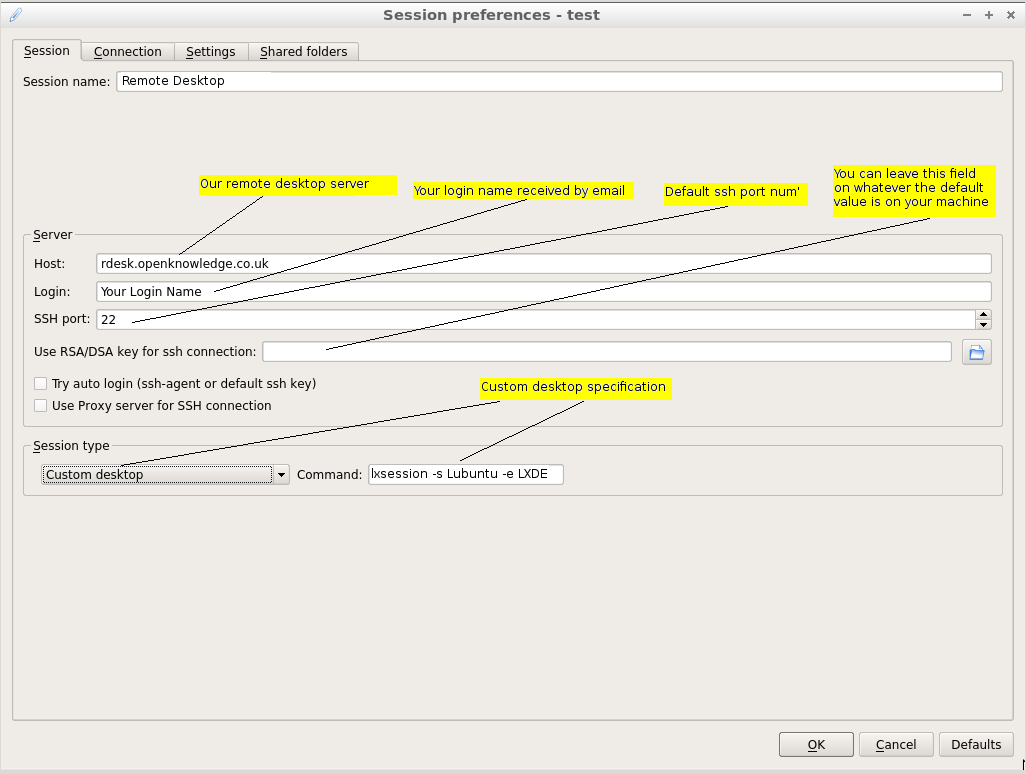Viewport: 1026px width, 774px height.
Task: Tick Use Proxy server for SSH connection
Action: point(41,406)
